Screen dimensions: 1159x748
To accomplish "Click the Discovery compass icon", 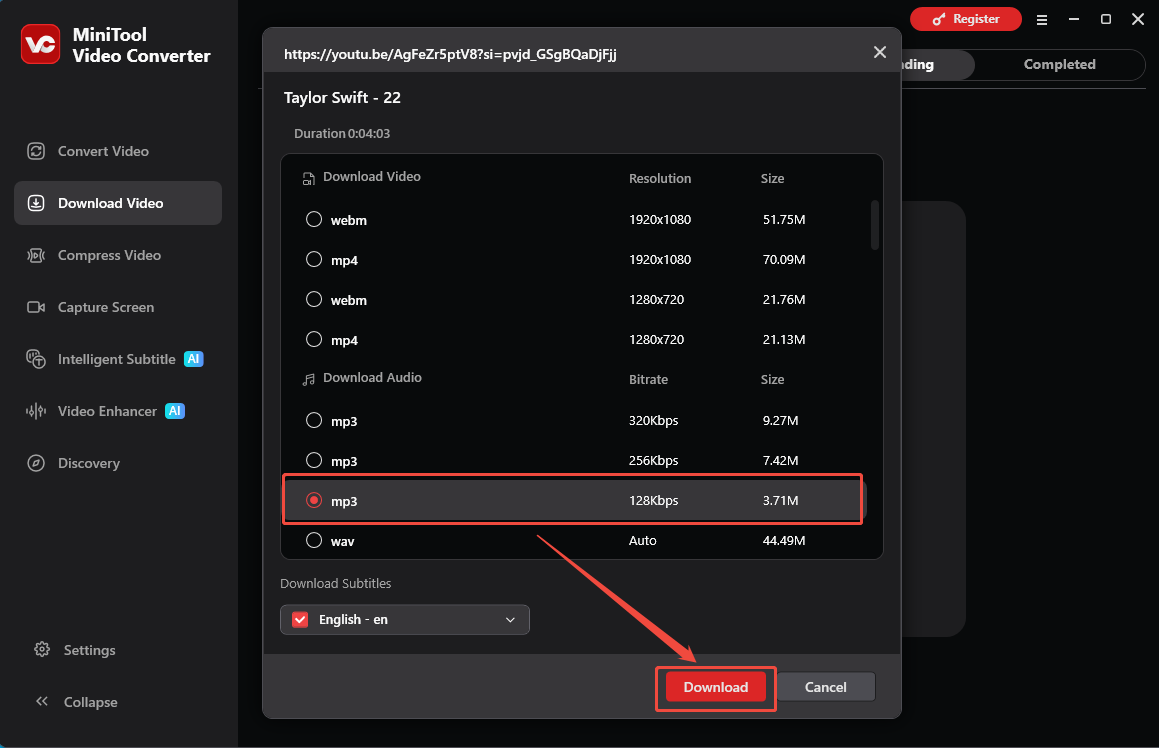I will click(x=36, y=463).
